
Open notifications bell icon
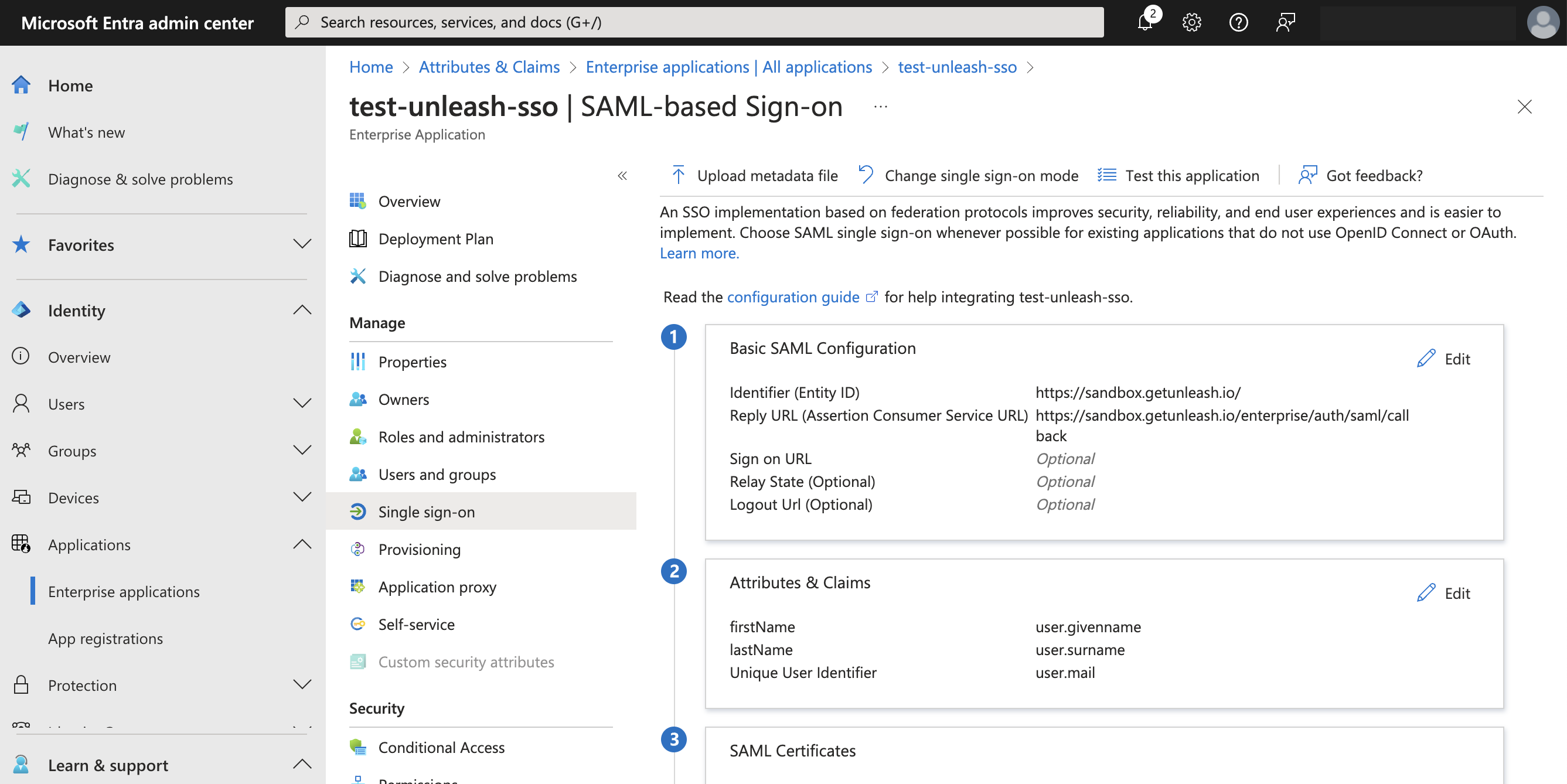pos(1146,22)
